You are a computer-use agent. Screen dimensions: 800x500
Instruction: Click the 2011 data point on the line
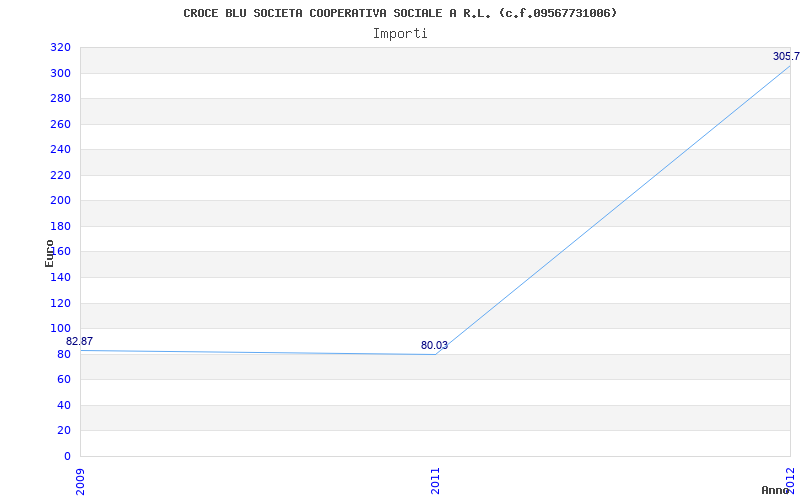click(x=435, y=354)
